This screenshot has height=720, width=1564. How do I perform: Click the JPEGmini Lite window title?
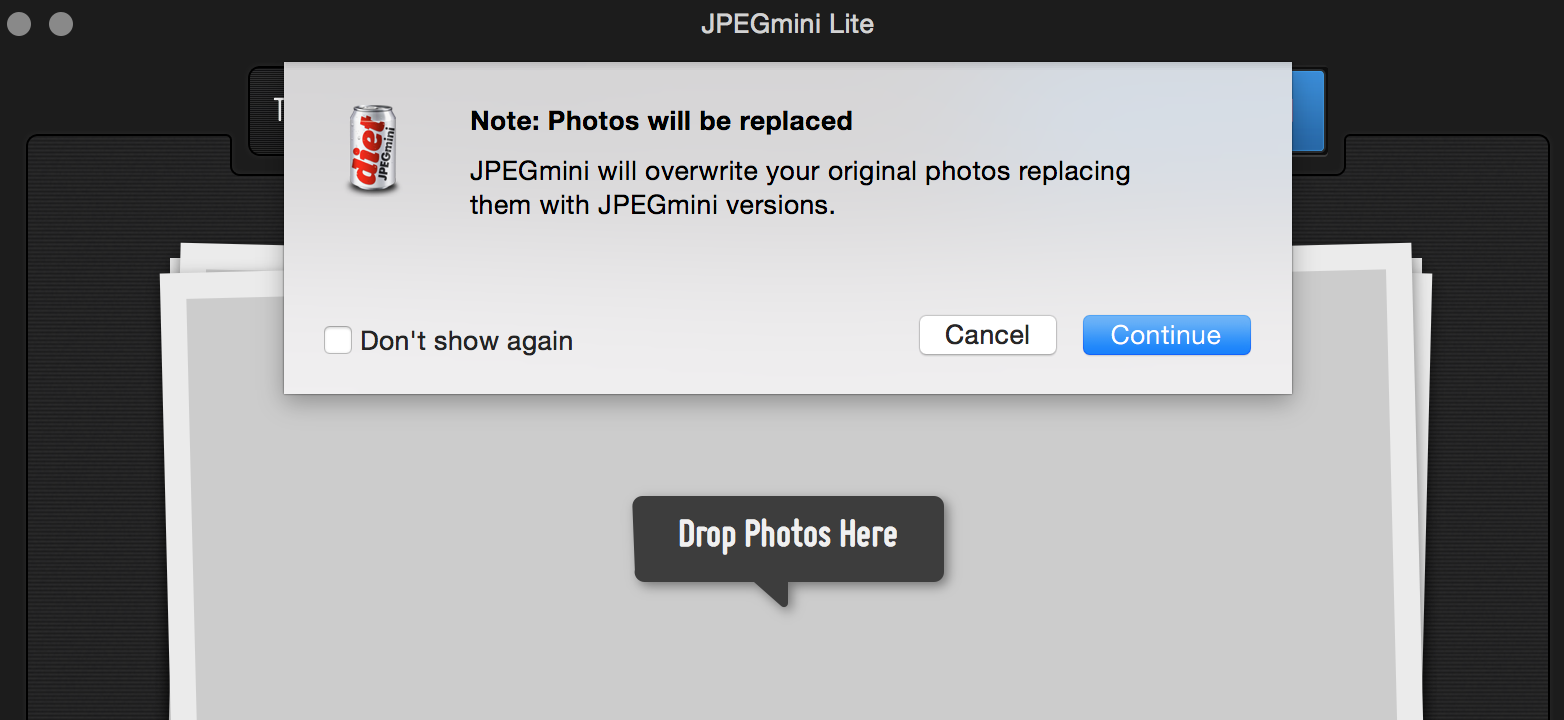coord(787,24)
